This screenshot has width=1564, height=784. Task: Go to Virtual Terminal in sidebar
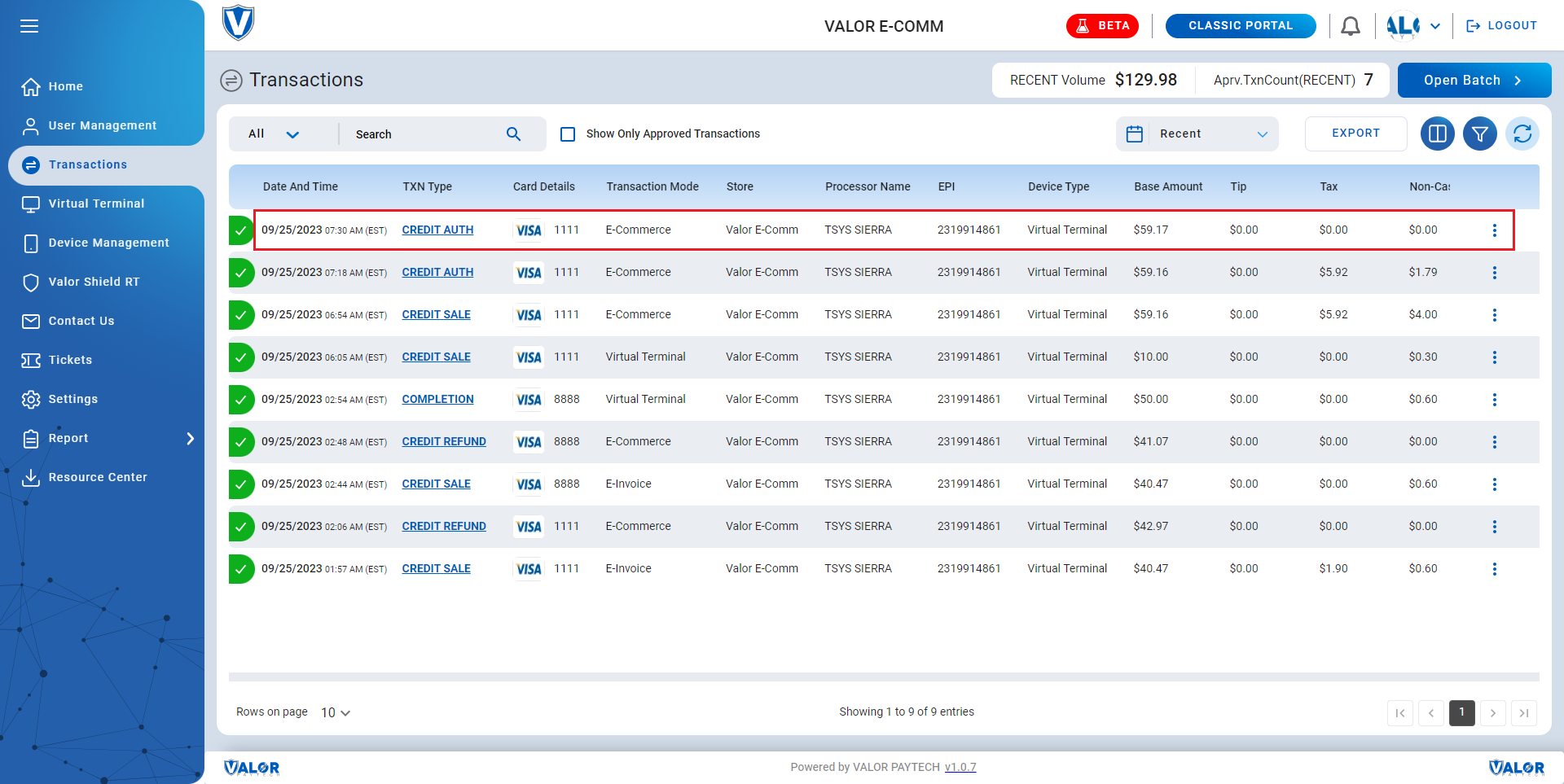(96, 204)
